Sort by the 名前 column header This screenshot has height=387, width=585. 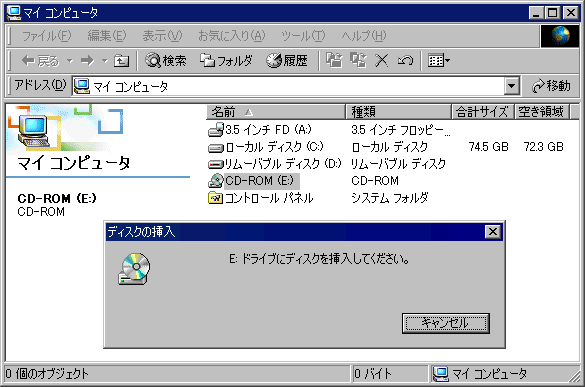click(x=276, y=112)
